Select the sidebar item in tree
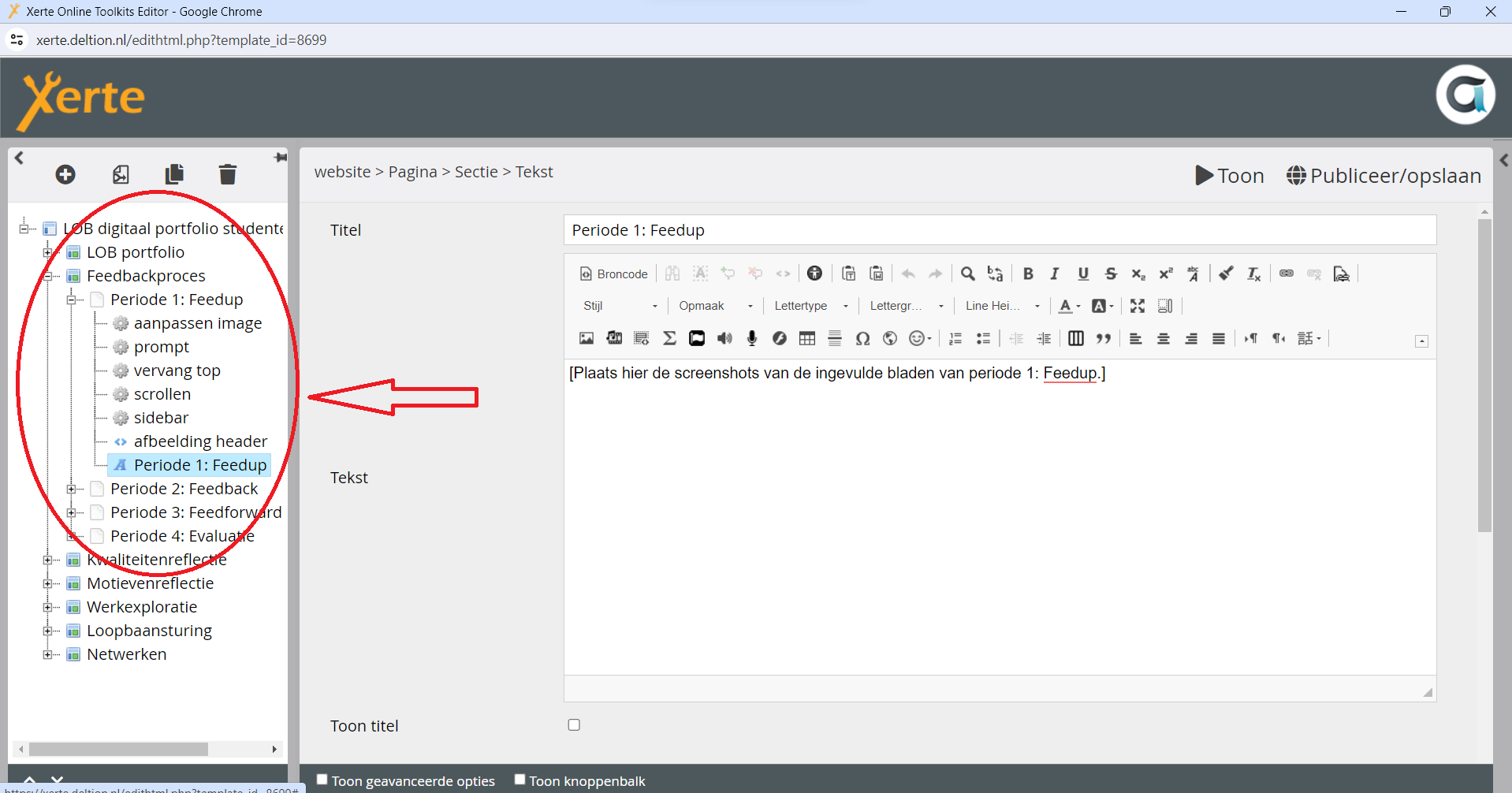Image resolution: width=1512 pixels, height=793 pixels. point(161,418)
